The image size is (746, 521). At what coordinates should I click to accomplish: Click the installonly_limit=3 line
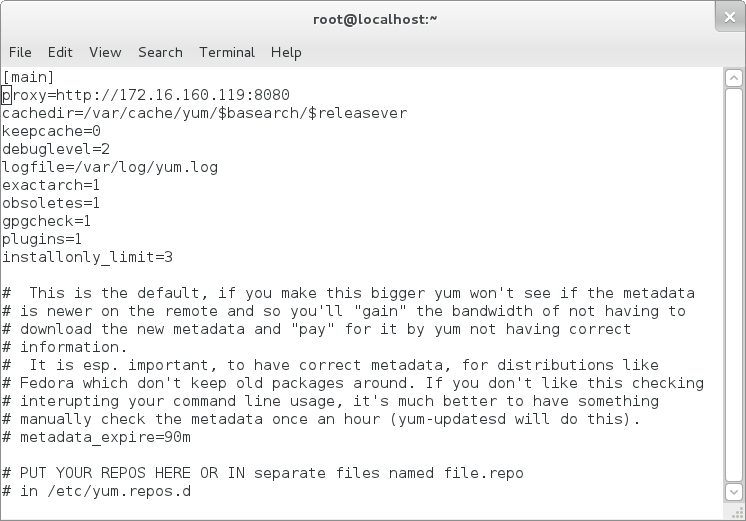pyautogui.click(x=88, y=257)
